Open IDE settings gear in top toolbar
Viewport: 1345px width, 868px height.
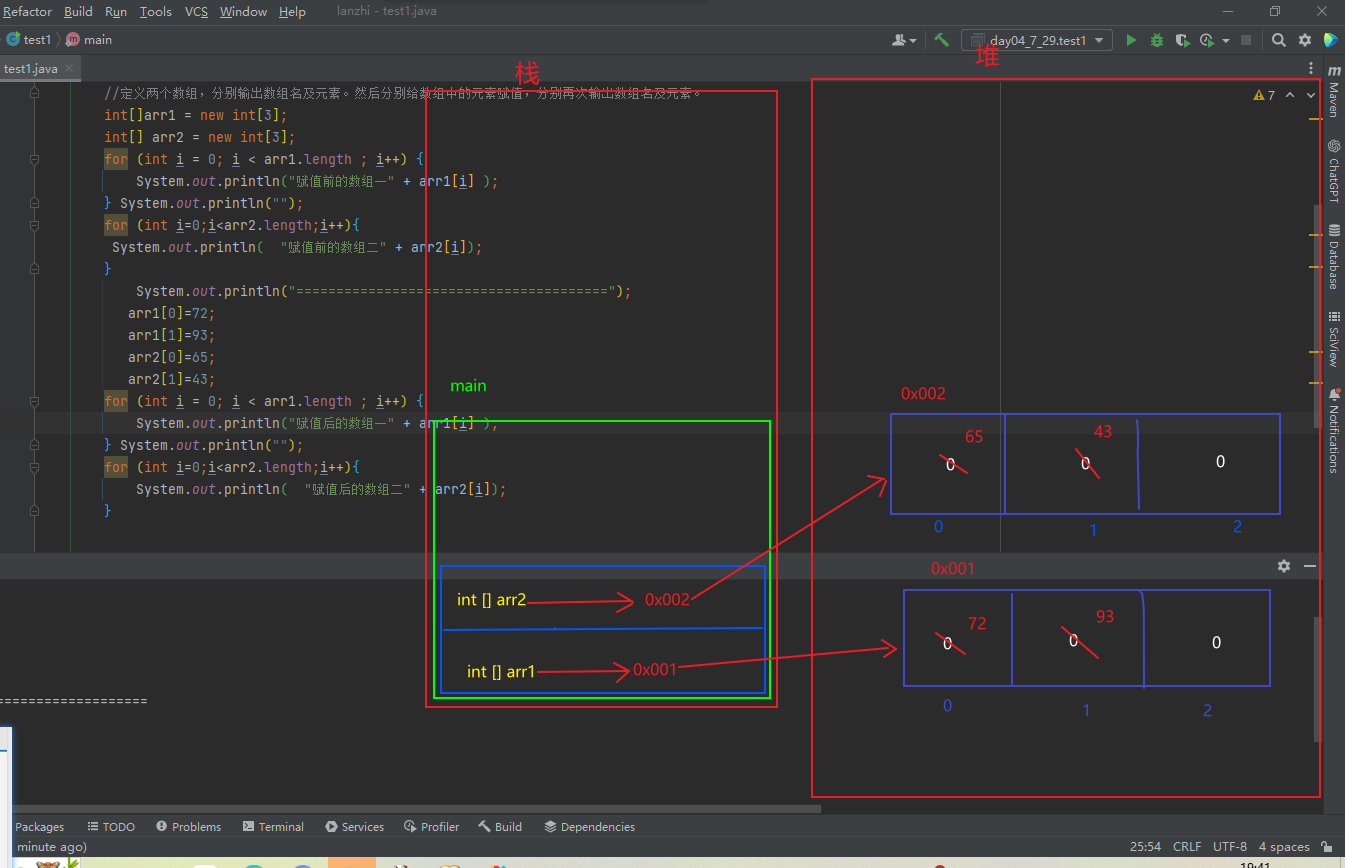(1305, 40)
